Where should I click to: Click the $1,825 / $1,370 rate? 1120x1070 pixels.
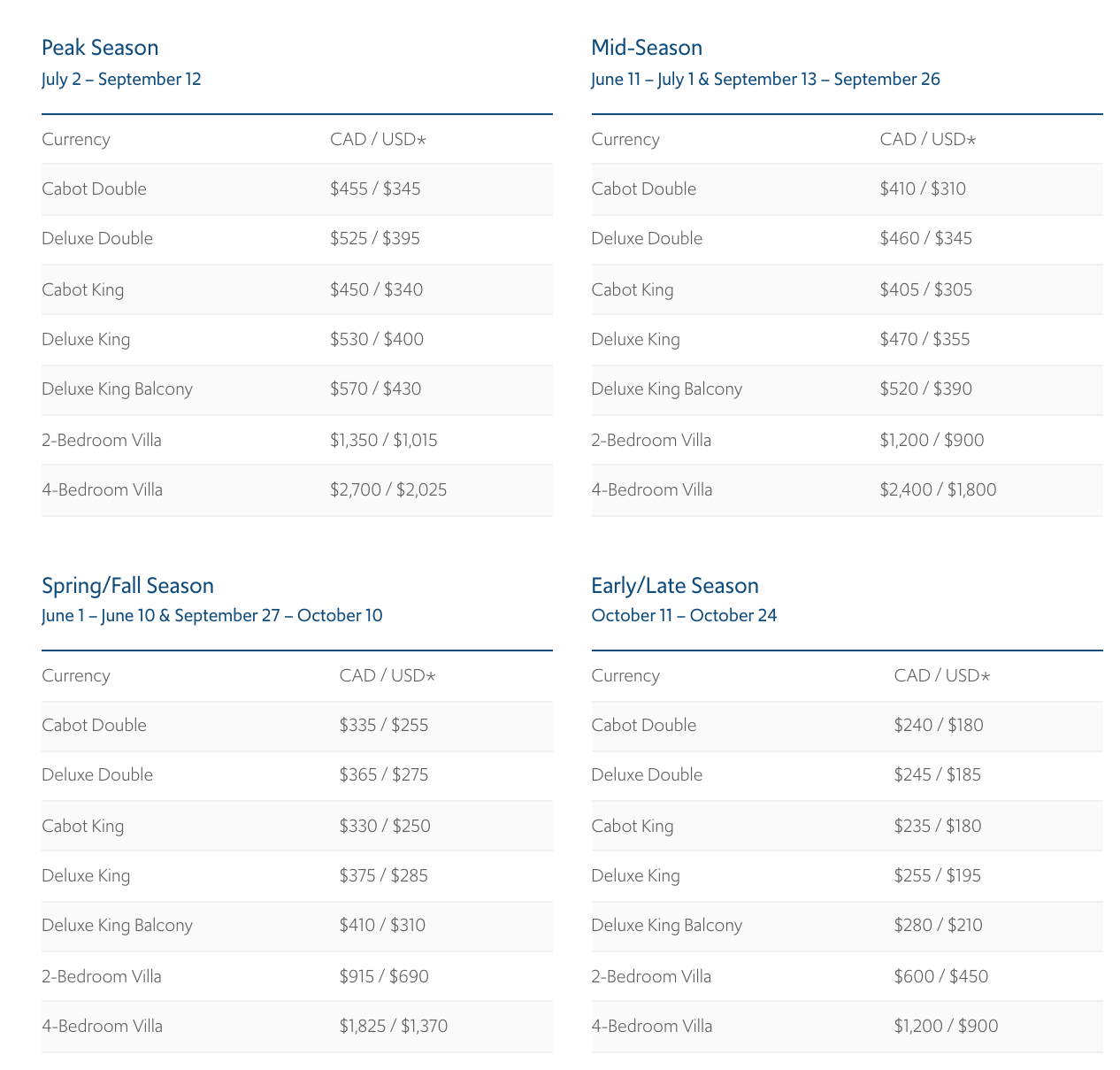[x=394, y=1027]
